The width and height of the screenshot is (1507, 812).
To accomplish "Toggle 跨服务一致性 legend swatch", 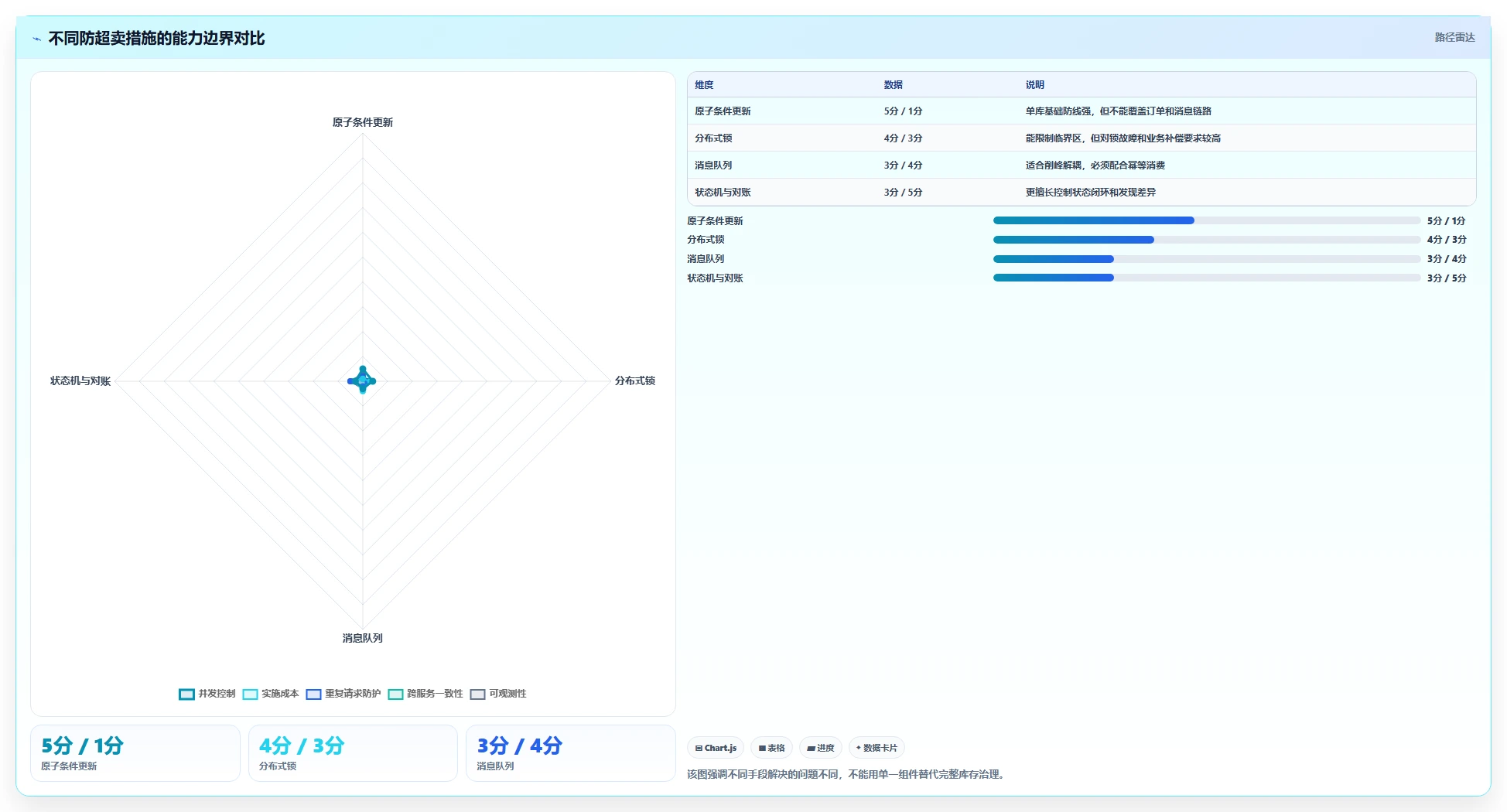I will point(395,694).
